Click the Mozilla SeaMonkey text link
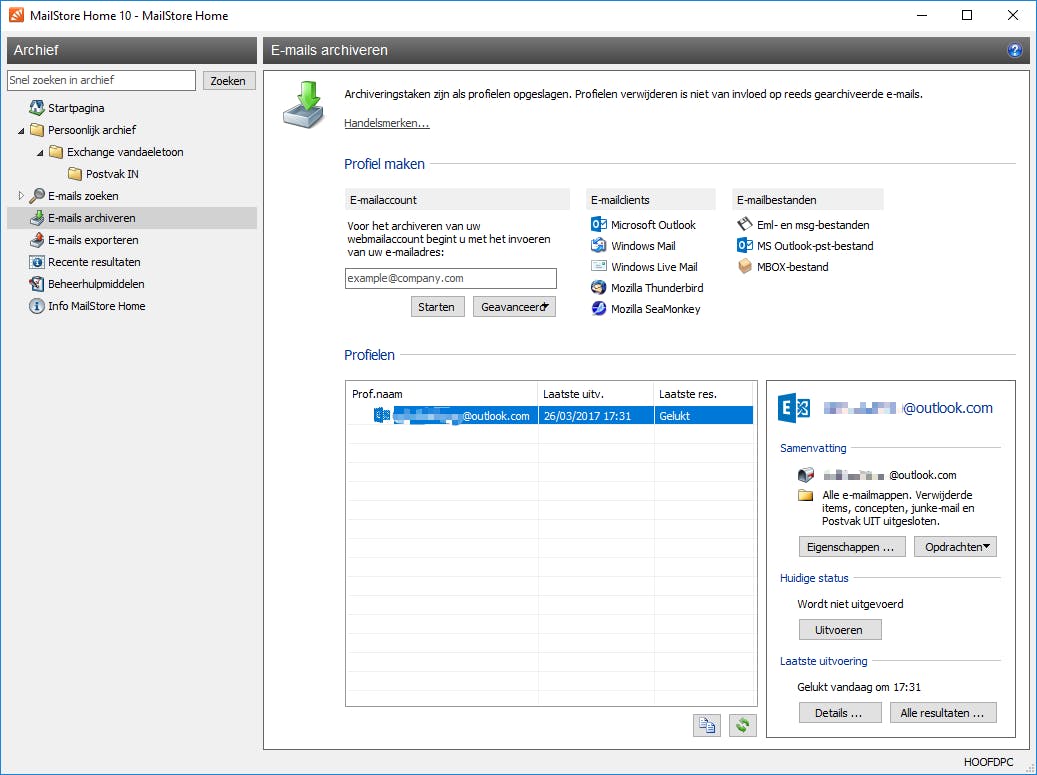 655,309
